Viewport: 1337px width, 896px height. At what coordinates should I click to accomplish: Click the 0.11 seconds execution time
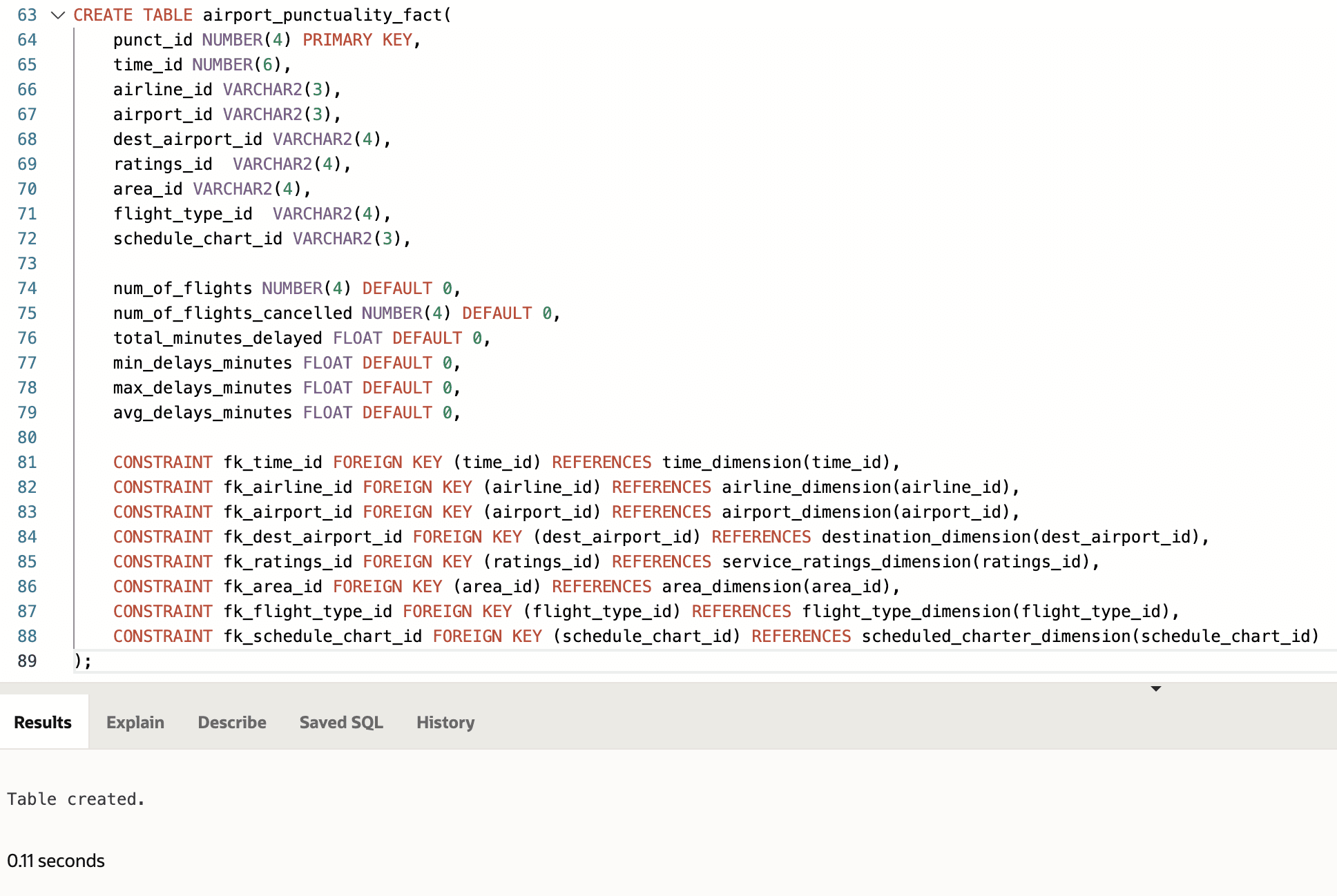56,861
